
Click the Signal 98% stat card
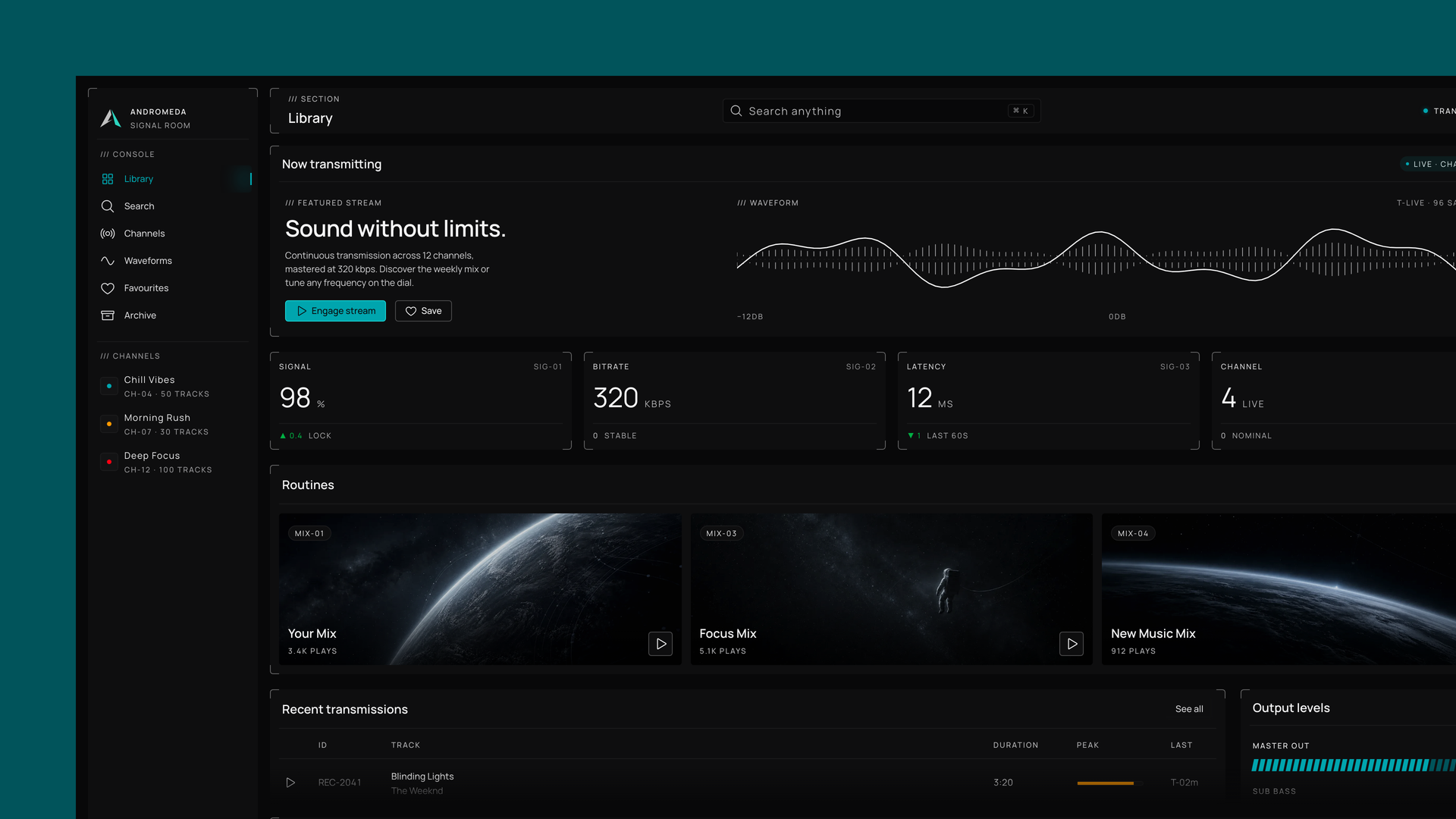[421, 400]
